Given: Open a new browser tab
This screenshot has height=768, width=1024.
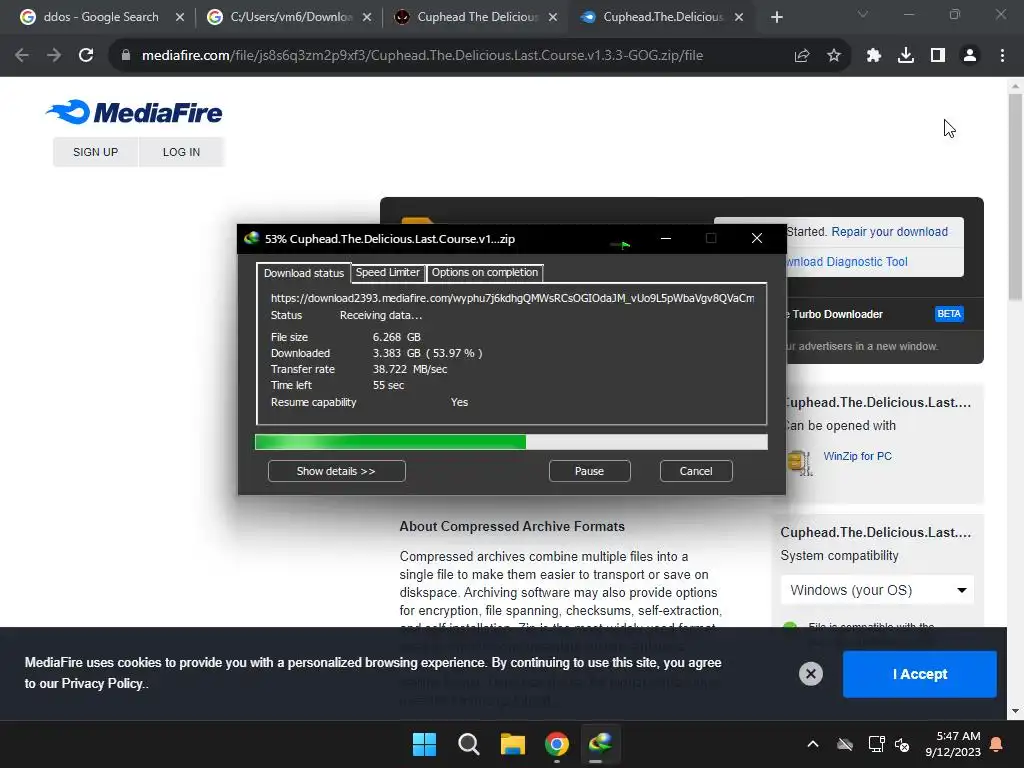Looking at the screenshot, I should [776, 17].
